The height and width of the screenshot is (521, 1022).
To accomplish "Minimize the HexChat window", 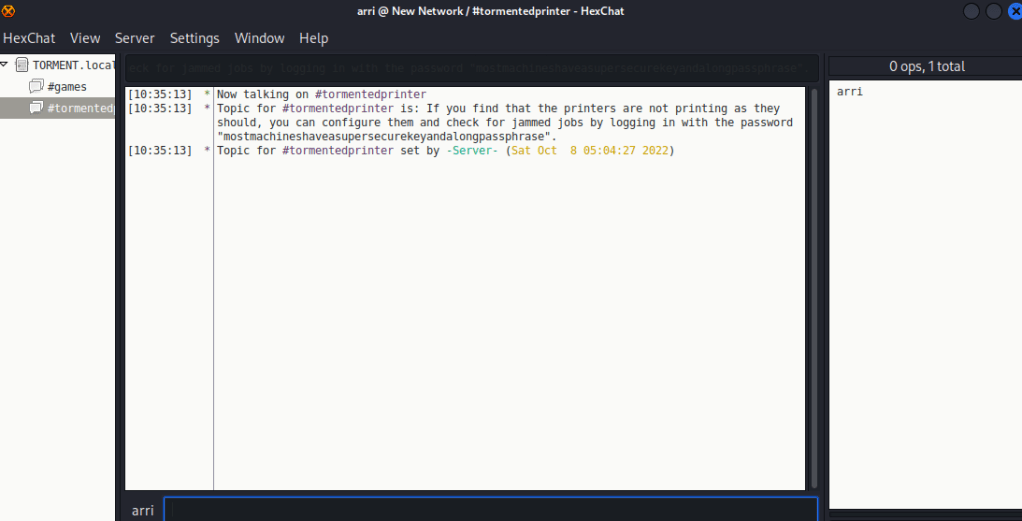I will coord(971,11).
